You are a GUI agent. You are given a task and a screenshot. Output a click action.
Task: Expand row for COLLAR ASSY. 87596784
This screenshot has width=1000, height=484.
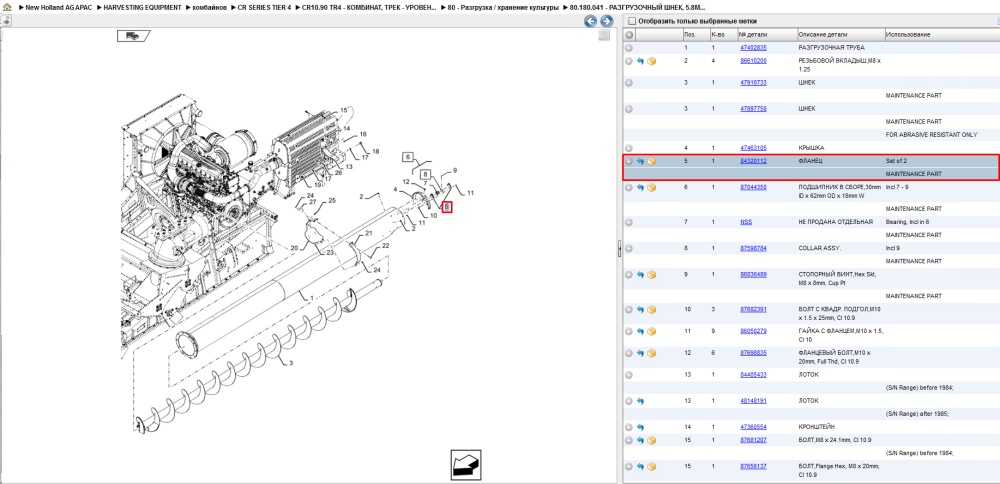(x=629, y=248)
